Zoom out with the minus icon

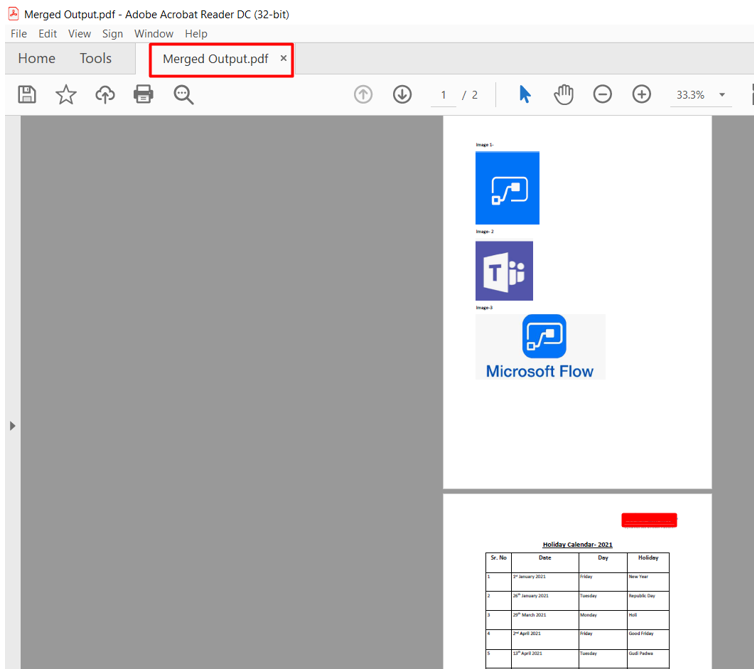[x=602, y=94]
